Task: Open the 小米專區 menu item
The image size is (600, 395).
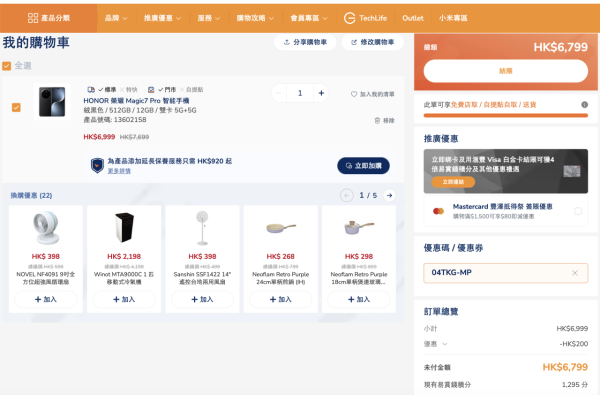Action: click(x=453, y=18)
